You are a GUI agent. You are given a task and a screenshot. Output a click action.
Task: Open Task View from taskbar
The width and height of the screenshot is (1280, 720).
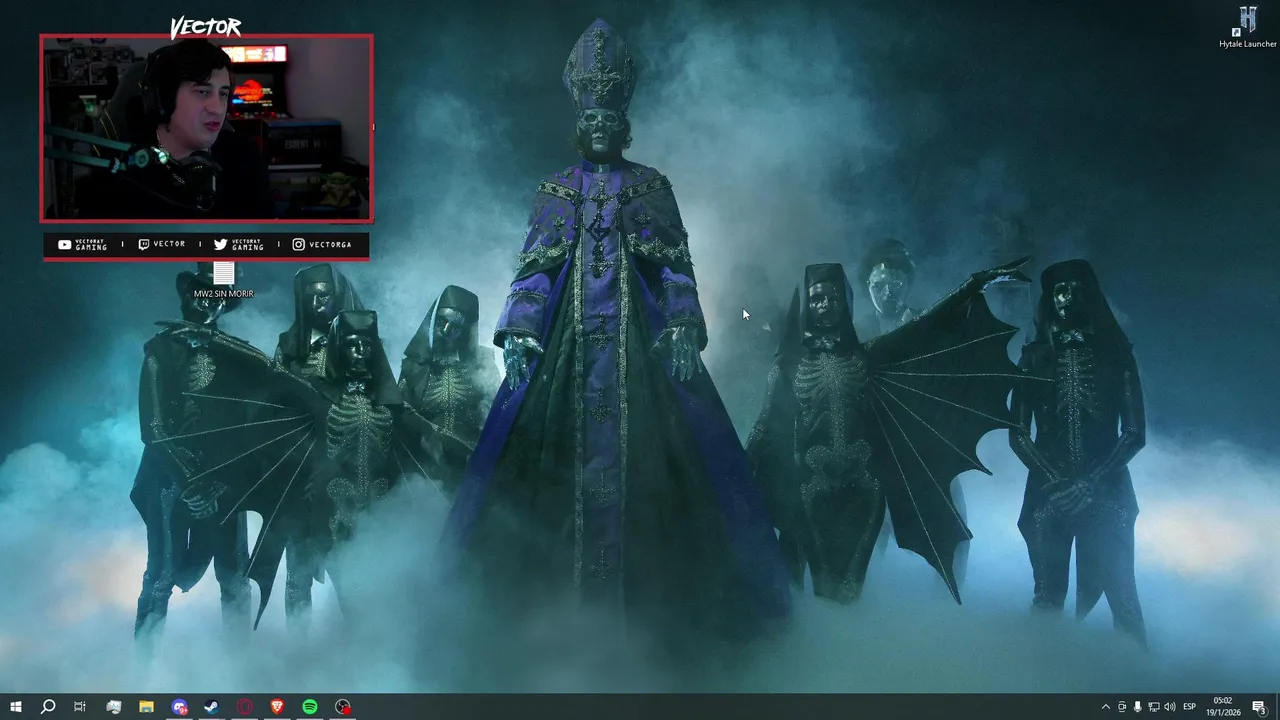tap(80, 707)
